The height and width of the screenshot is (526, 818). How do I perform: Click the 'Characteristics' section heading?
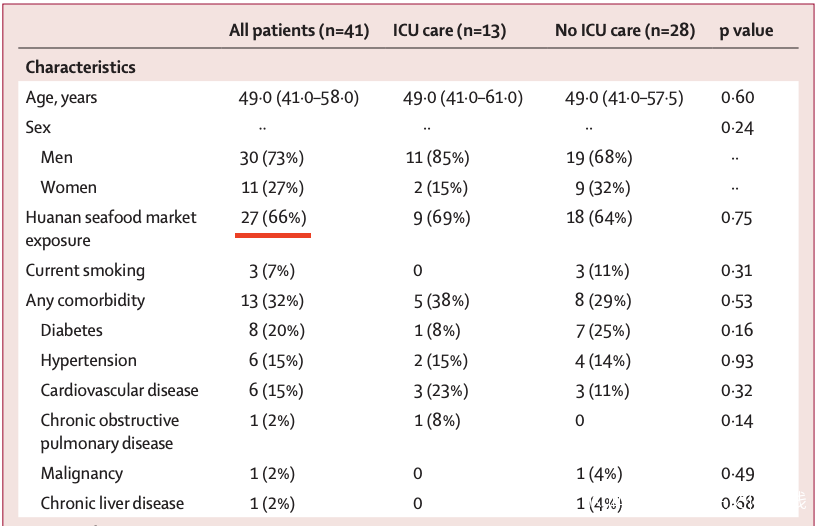click(80, 68)
